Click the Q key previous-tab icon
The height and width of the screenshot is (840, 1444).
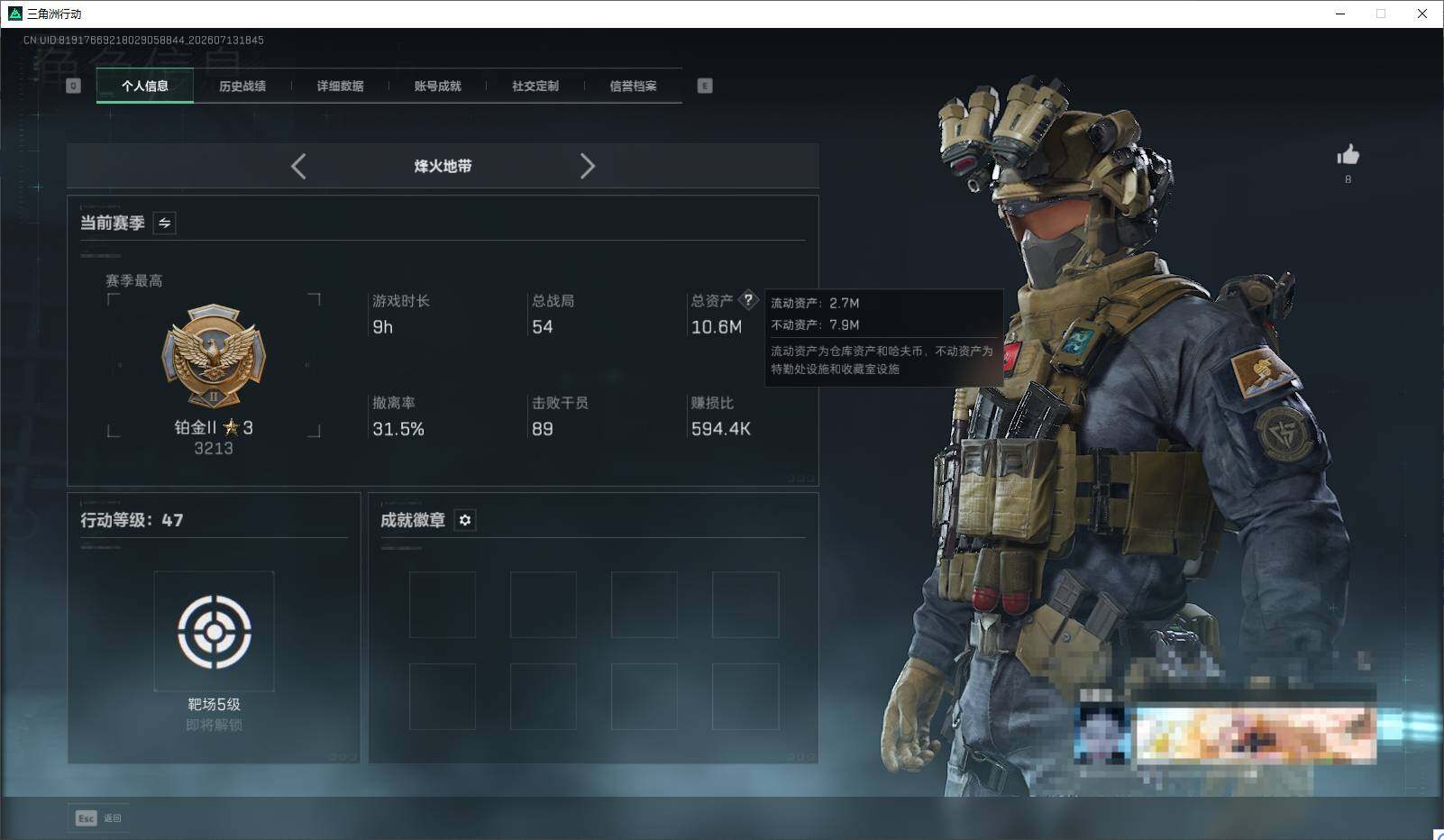74,86
